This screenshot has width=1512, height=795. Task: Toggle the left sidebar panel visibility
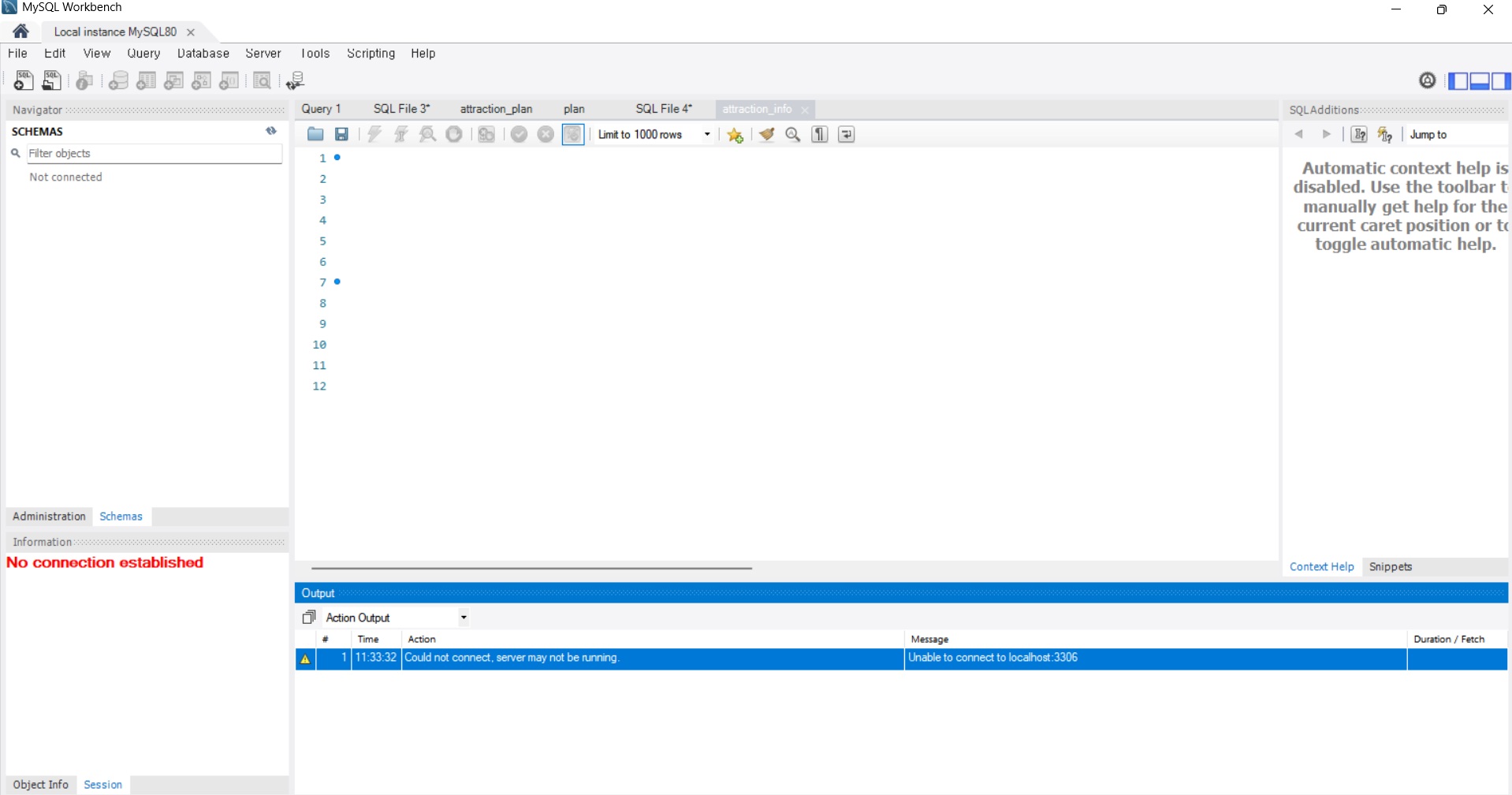[1458, 80]
